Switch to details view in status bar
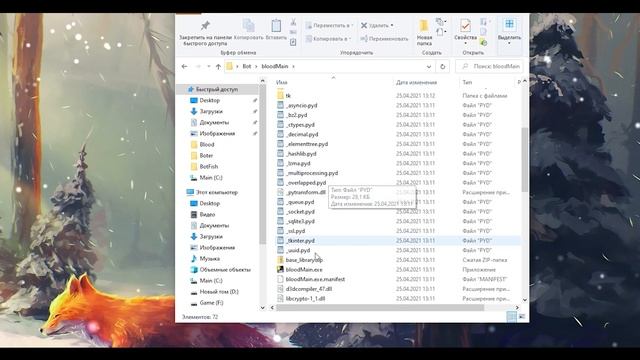The width and height of the screenshot is (640, 360). pyautogui.click(x=511, y=316)
